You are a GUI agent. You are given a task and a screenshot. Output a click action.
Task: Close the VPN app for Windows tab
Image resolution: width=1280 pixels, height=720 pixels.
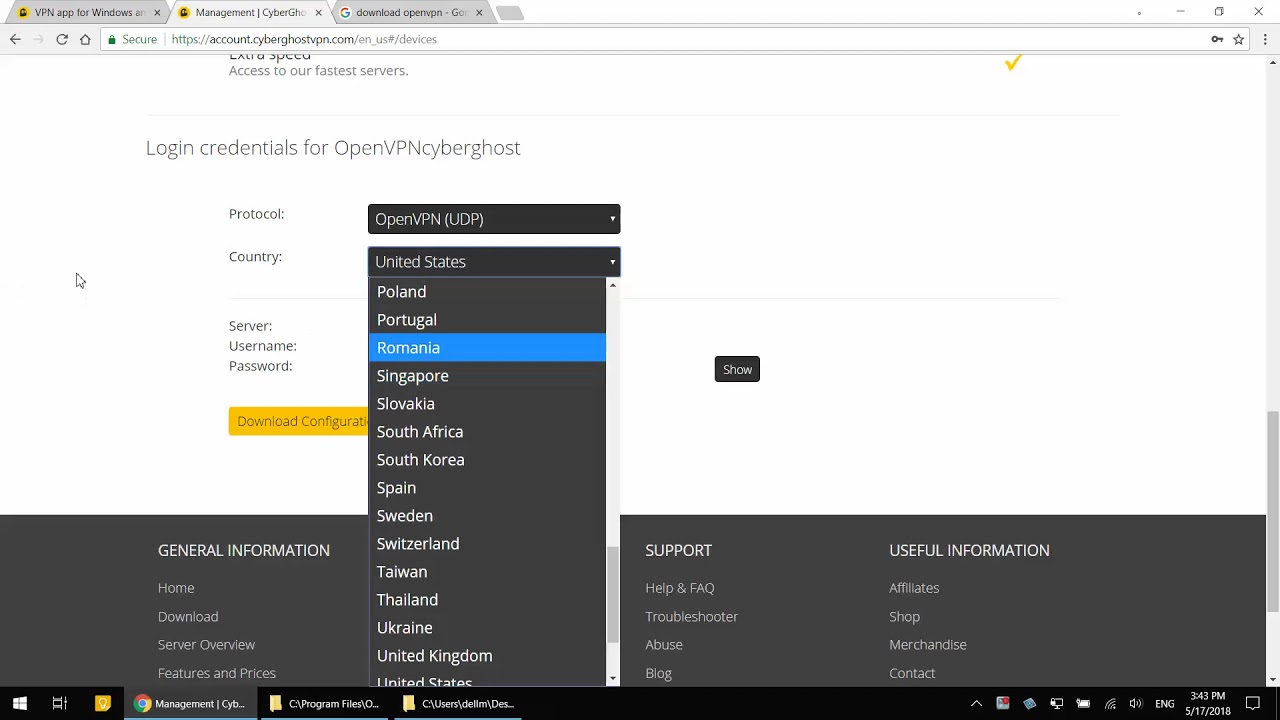(x=157, y=13)
